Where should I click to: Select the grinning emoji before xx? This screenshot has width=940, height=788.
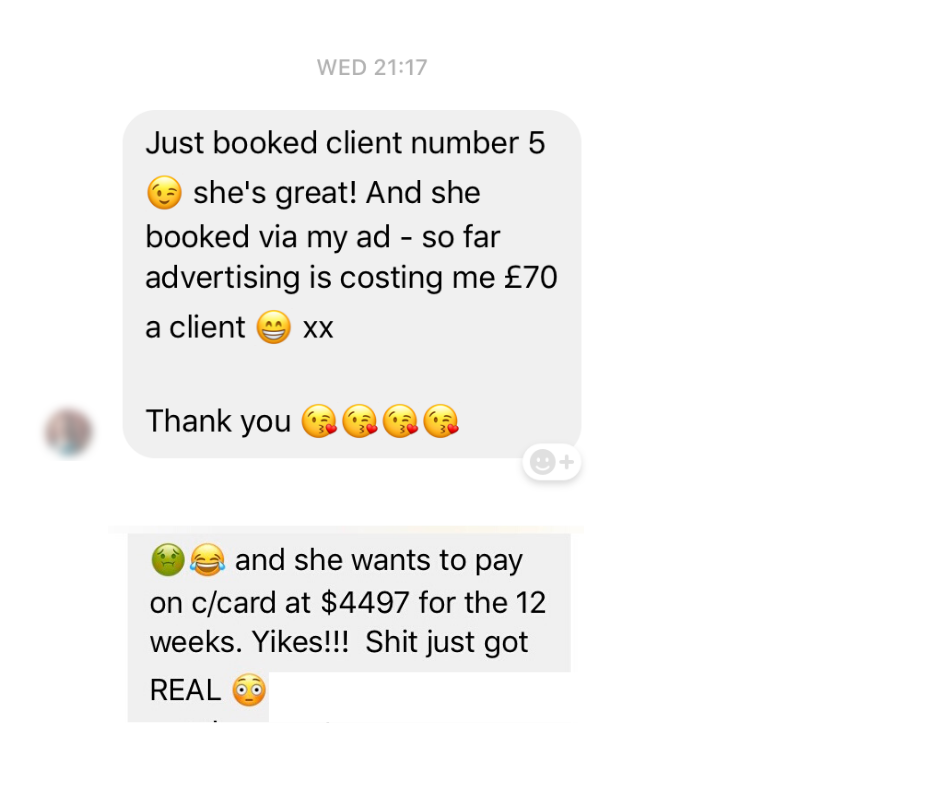point(274,327)
